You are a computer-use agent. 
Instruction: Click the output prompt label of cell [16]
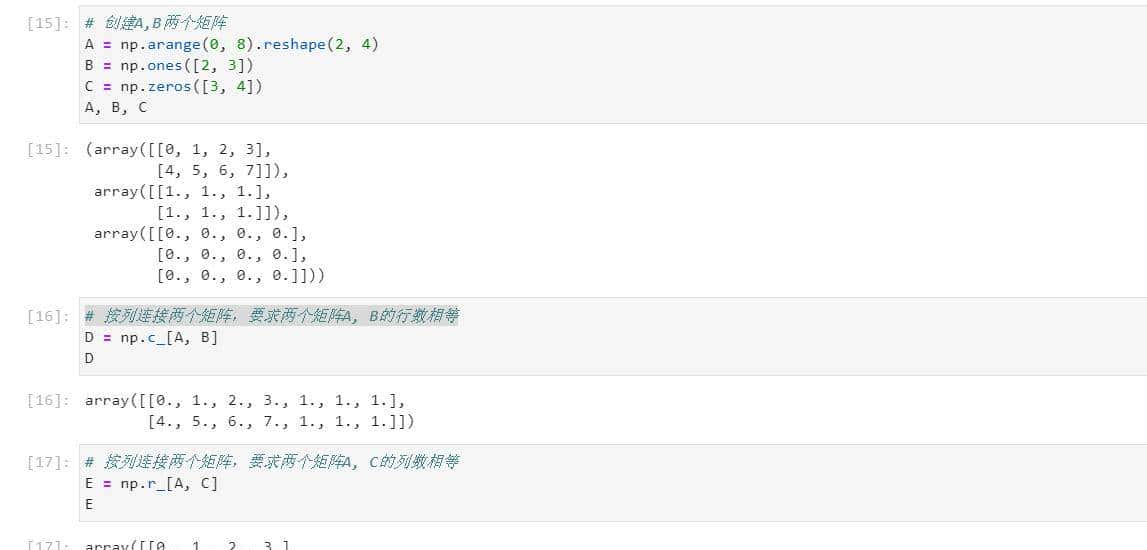tap(48, 401)
